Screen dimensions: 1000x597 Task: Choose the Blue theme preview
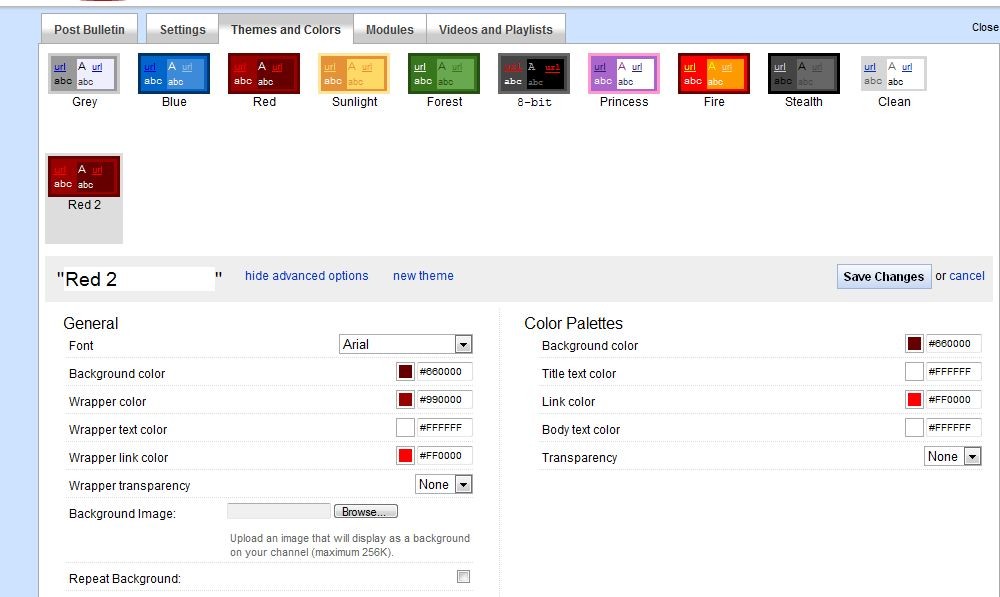174,74
